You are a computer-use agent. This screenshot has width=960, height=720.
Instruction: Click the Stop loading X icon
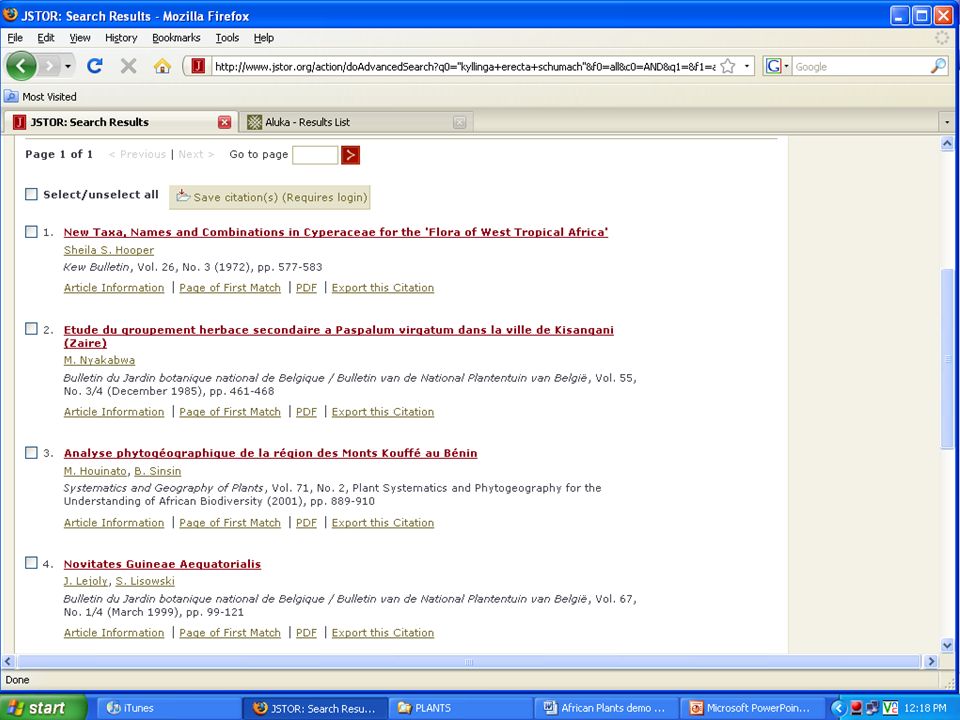coord(129,66)
